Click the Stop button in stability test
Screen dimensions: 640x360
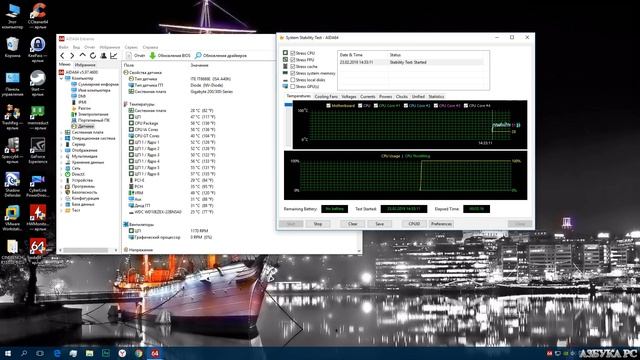click(x=318, y=224)
